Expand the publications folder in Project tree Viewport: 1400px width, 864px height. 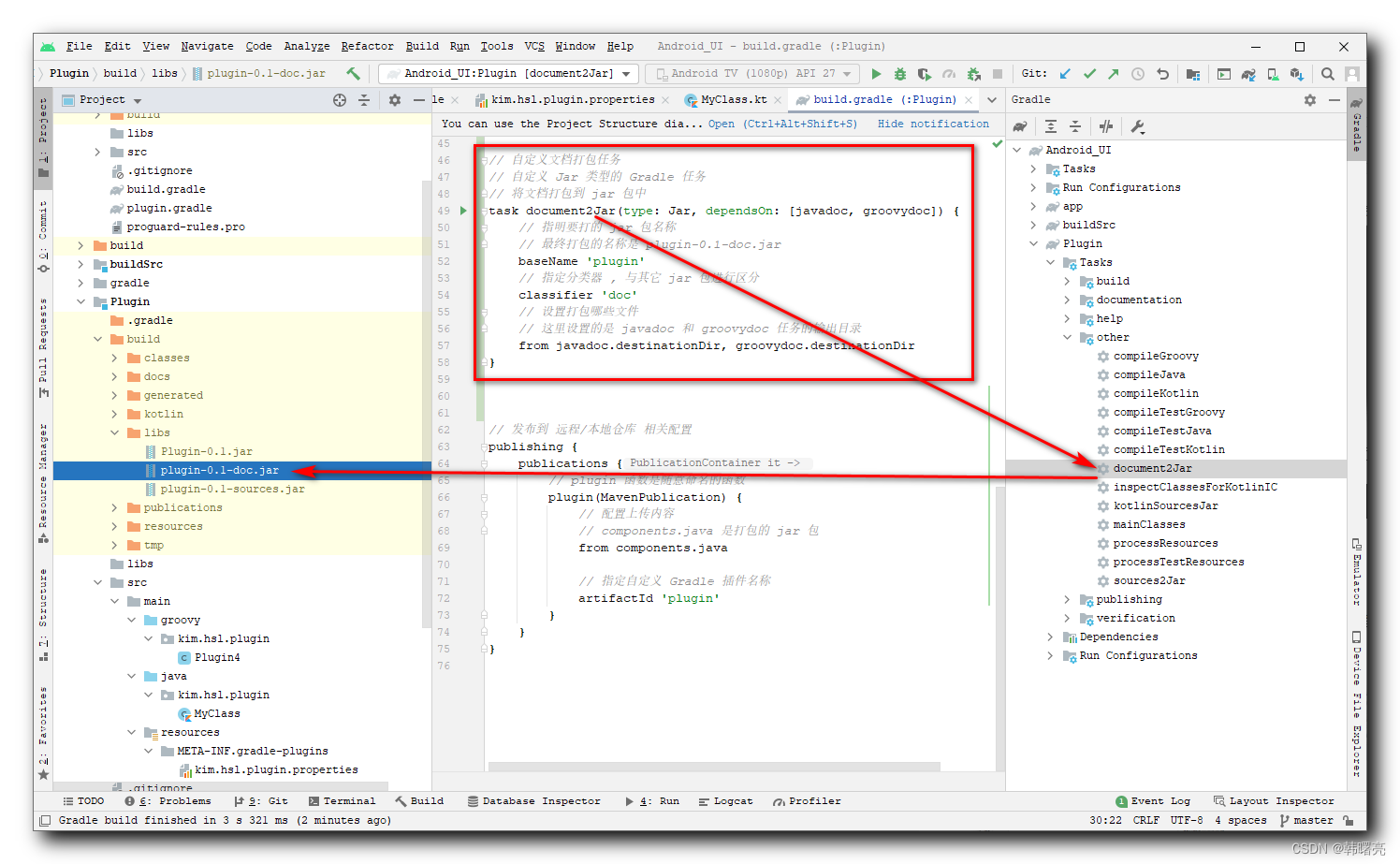115,507
